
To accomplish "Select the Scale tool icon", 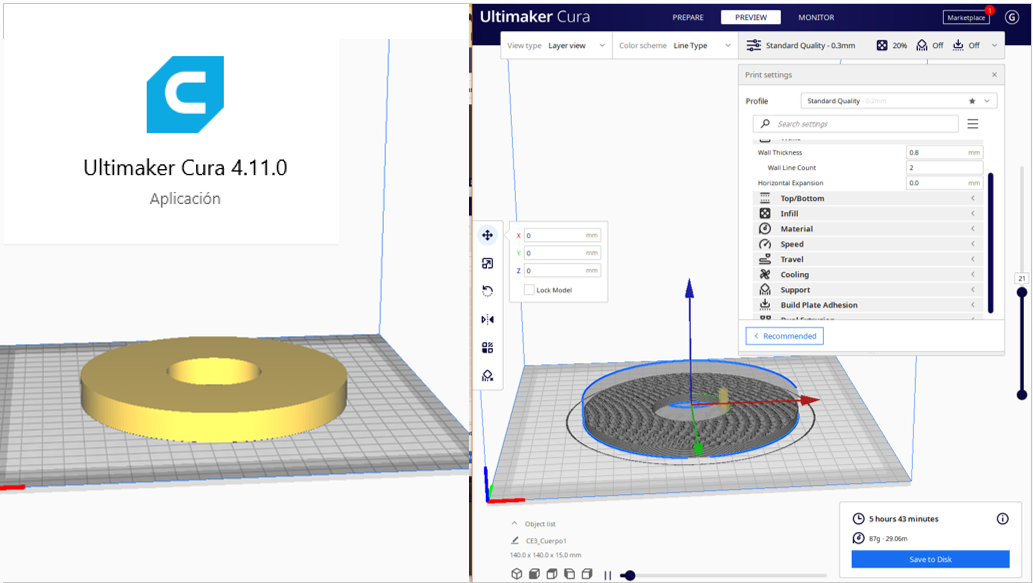I will tap(488, 264).
